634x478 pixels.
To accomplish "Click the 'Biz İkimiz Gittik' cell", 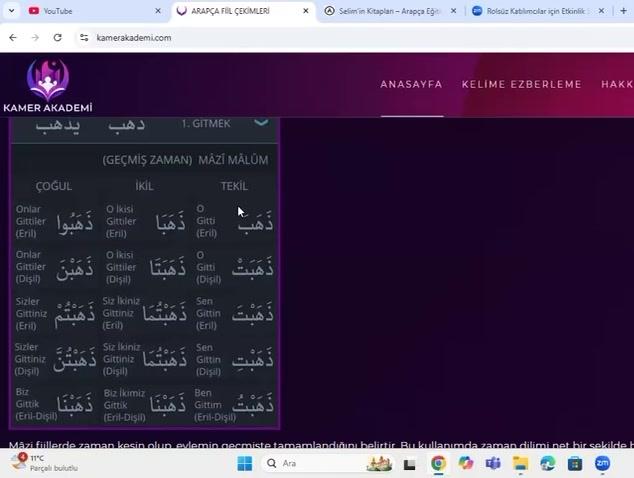I will 145,405.
